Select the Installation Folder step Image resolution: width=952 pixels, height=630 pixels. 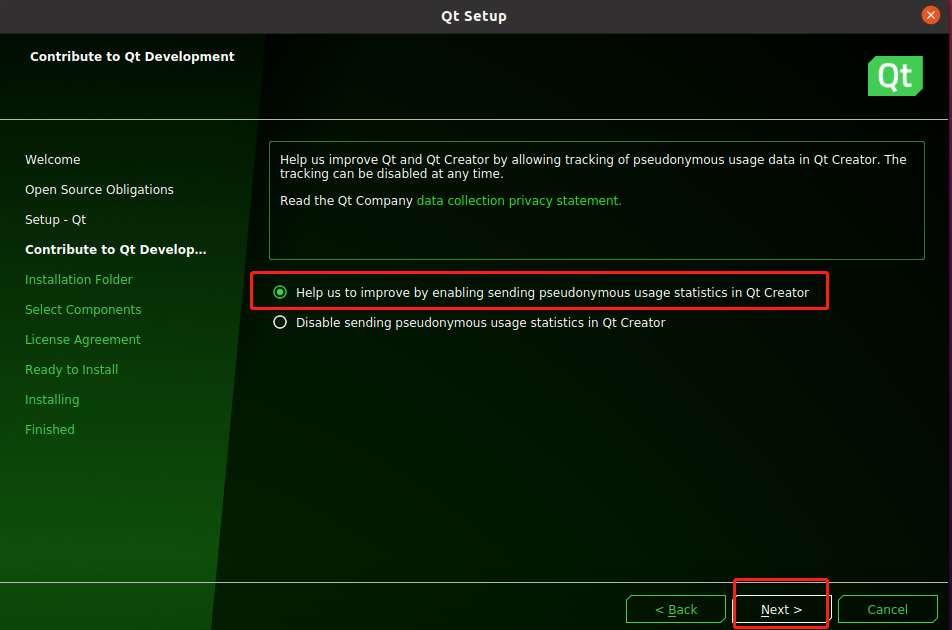pyautogui.click(x=78, y=280)
